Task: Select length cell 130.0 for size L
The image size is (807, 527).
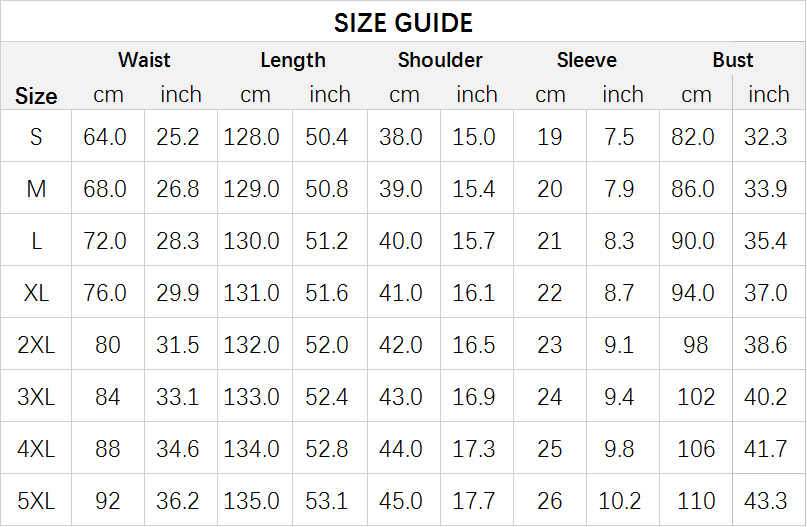Action: [x=251, y=241]
